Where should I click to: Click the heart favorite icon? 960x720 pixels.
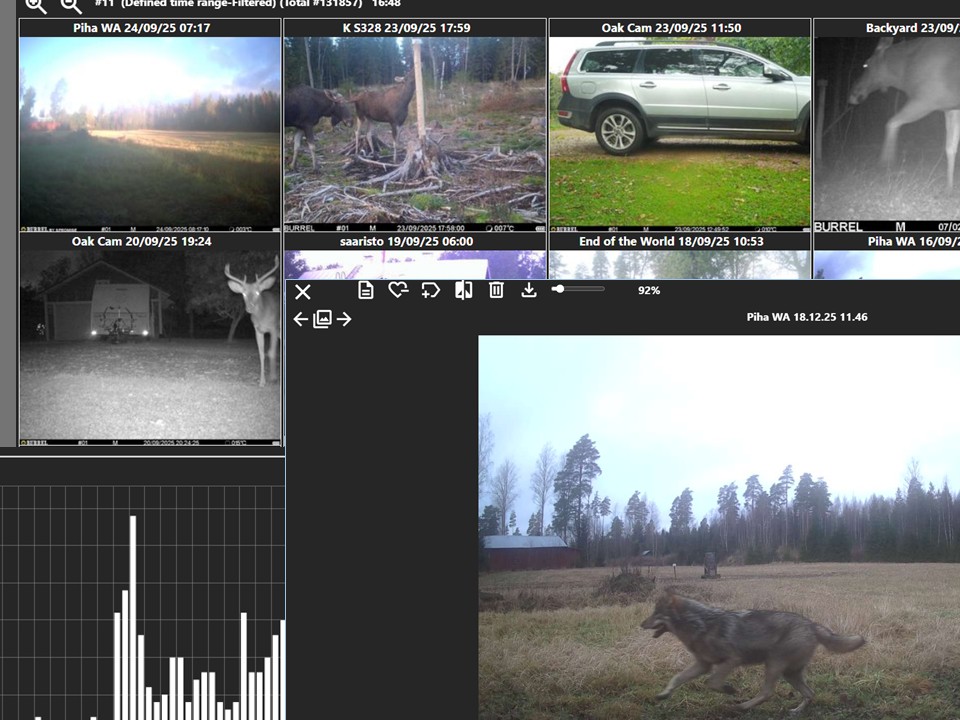pyautogui.click(x=399, y=290)
